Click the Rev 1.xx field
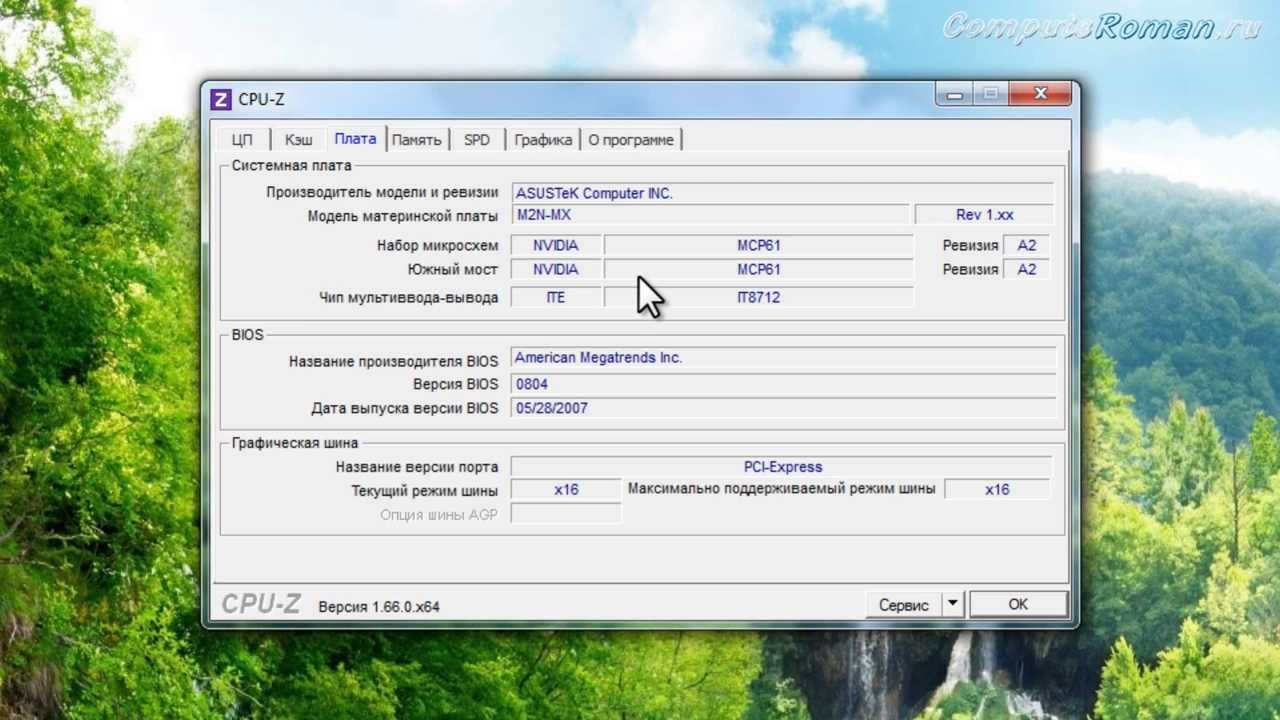Viewport: 1280px width, 720px height. coord(984,215)
